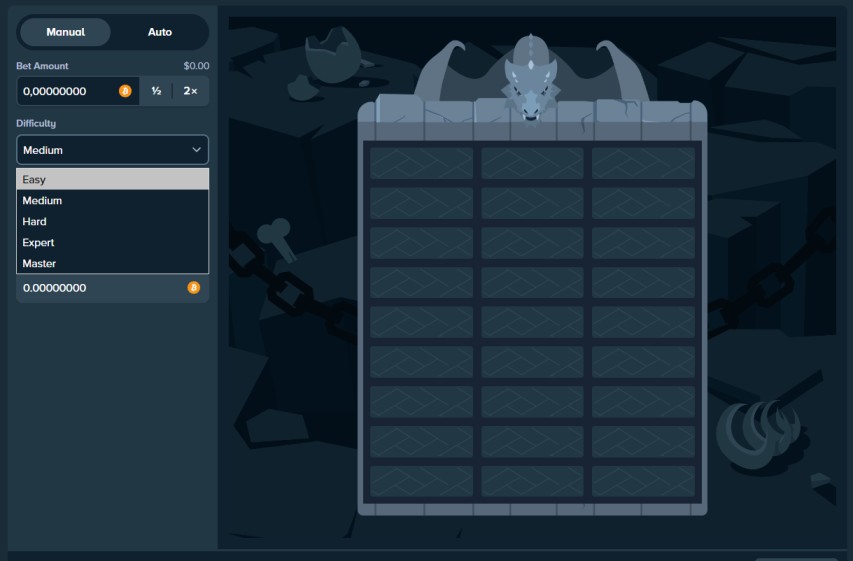Switch to Manual betting mode
This screenshot has height=561, width=853.
pyautogui.click(x=65, y=32)
